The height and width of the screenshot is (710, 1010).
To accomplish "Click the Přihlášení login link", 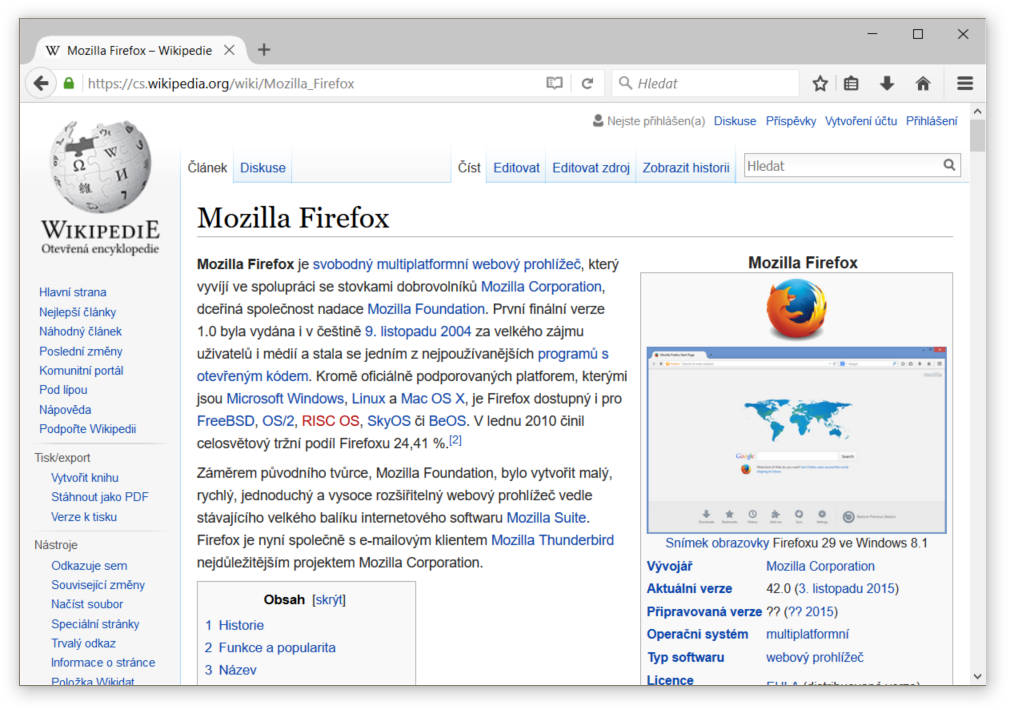I will pyautogui.click(x=932, y=121).
